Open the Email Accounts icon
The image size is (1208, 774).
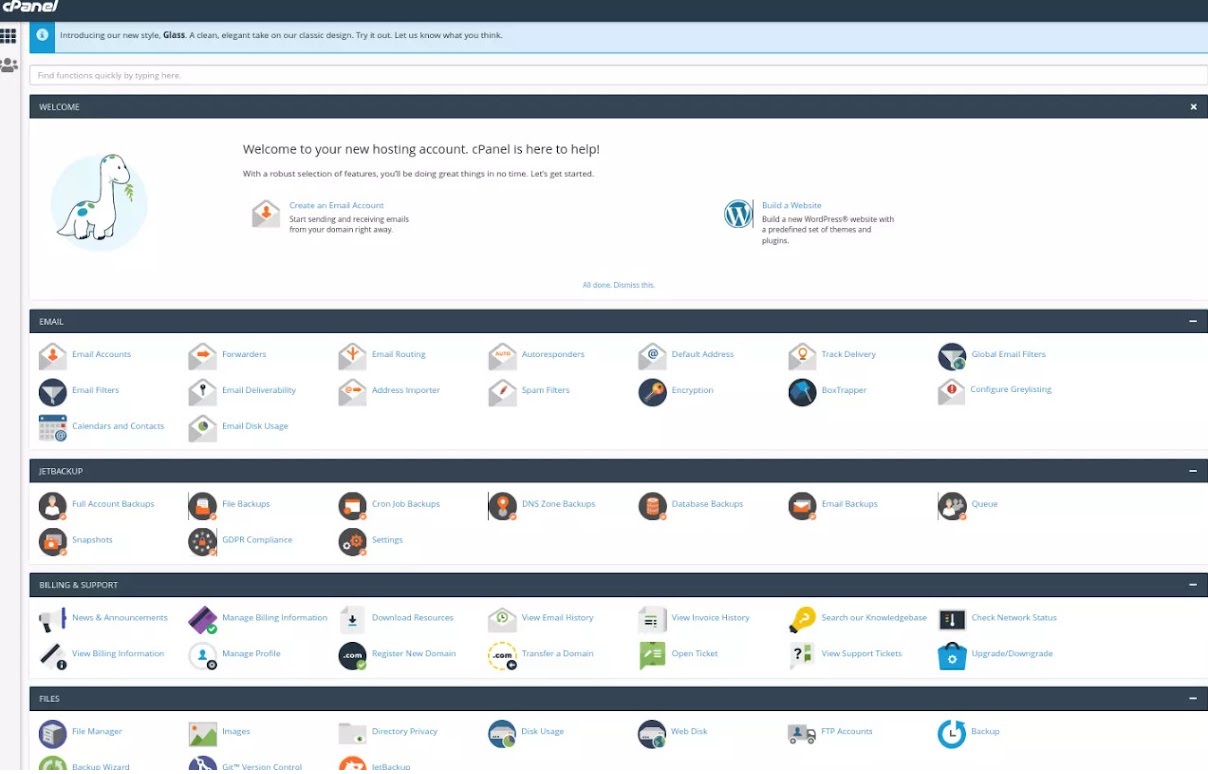[x=53, y=356]
